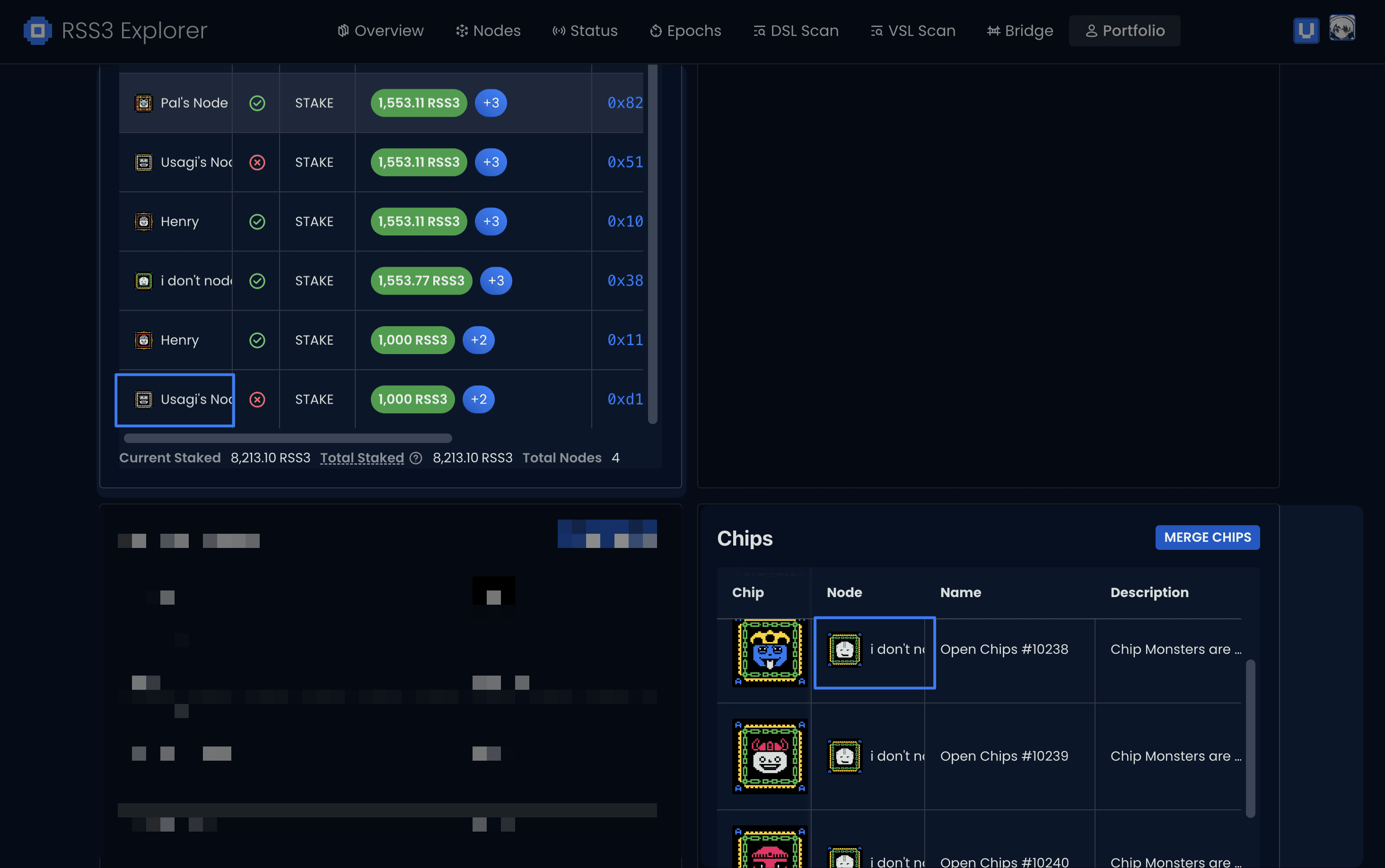Click the staking table vertical scrollbar
Image resolution: width=1385 pixels, height=868 pixels.
652,244
